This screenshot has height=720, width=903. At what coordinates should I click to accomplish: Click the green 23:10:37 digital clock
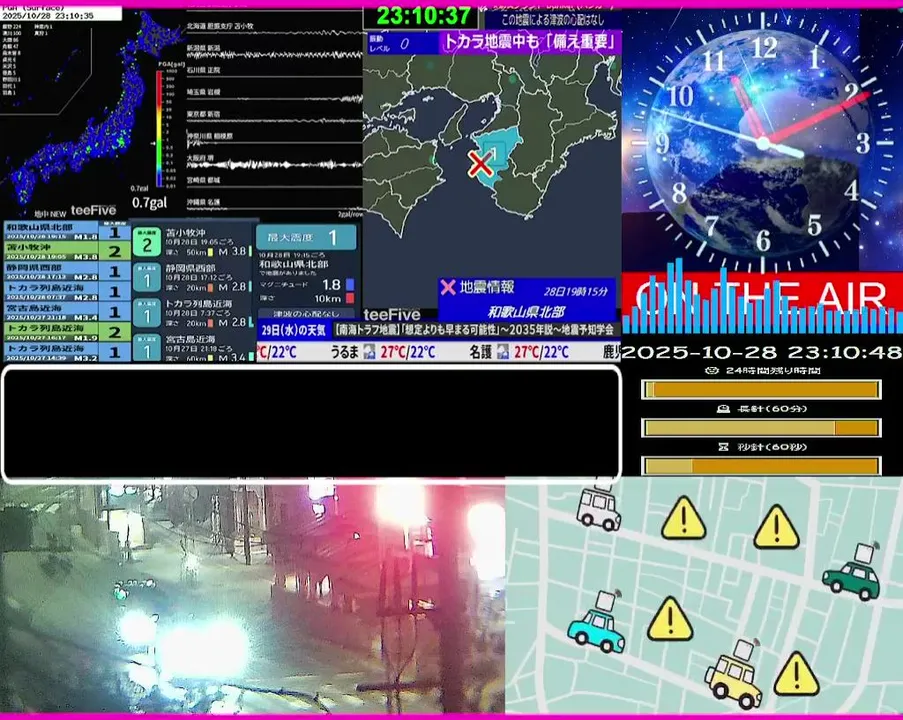(x=424, y=16)
